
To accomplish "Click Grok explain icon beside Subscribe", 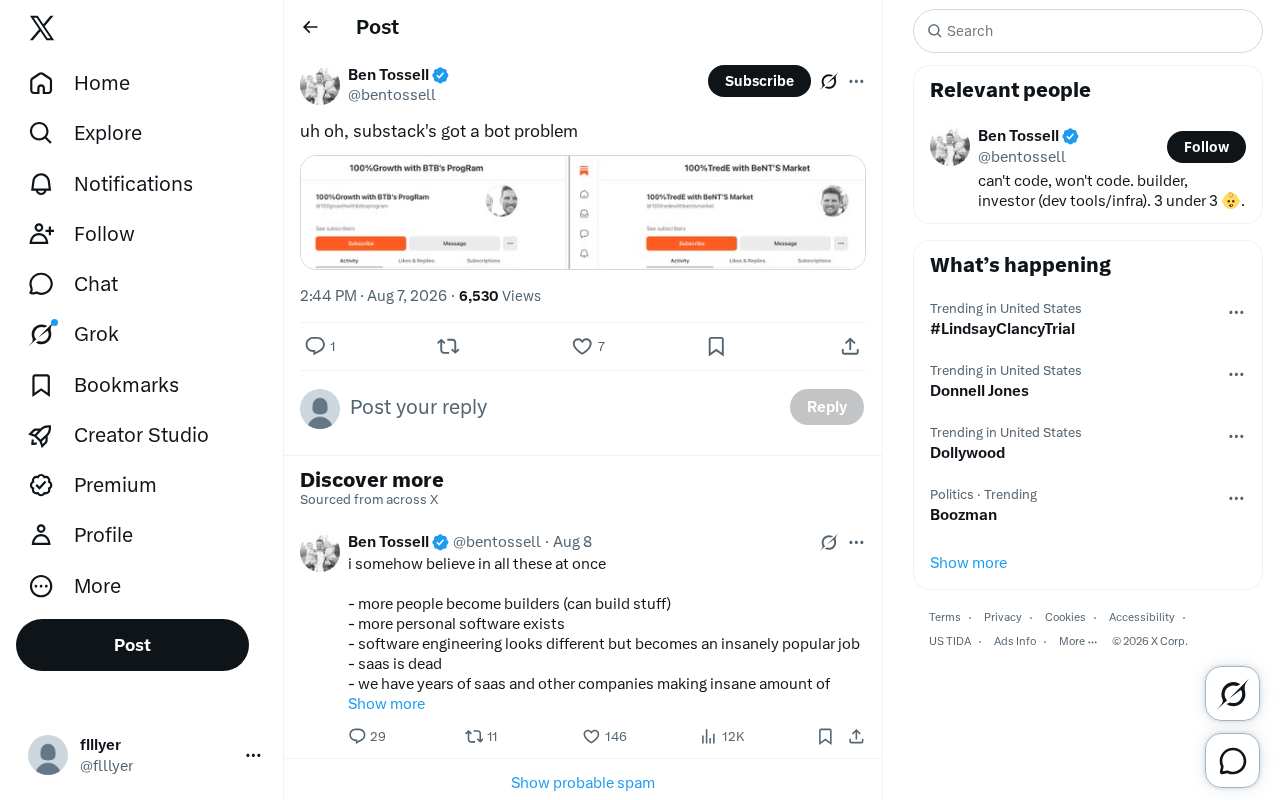I will (x=829, y=81).
